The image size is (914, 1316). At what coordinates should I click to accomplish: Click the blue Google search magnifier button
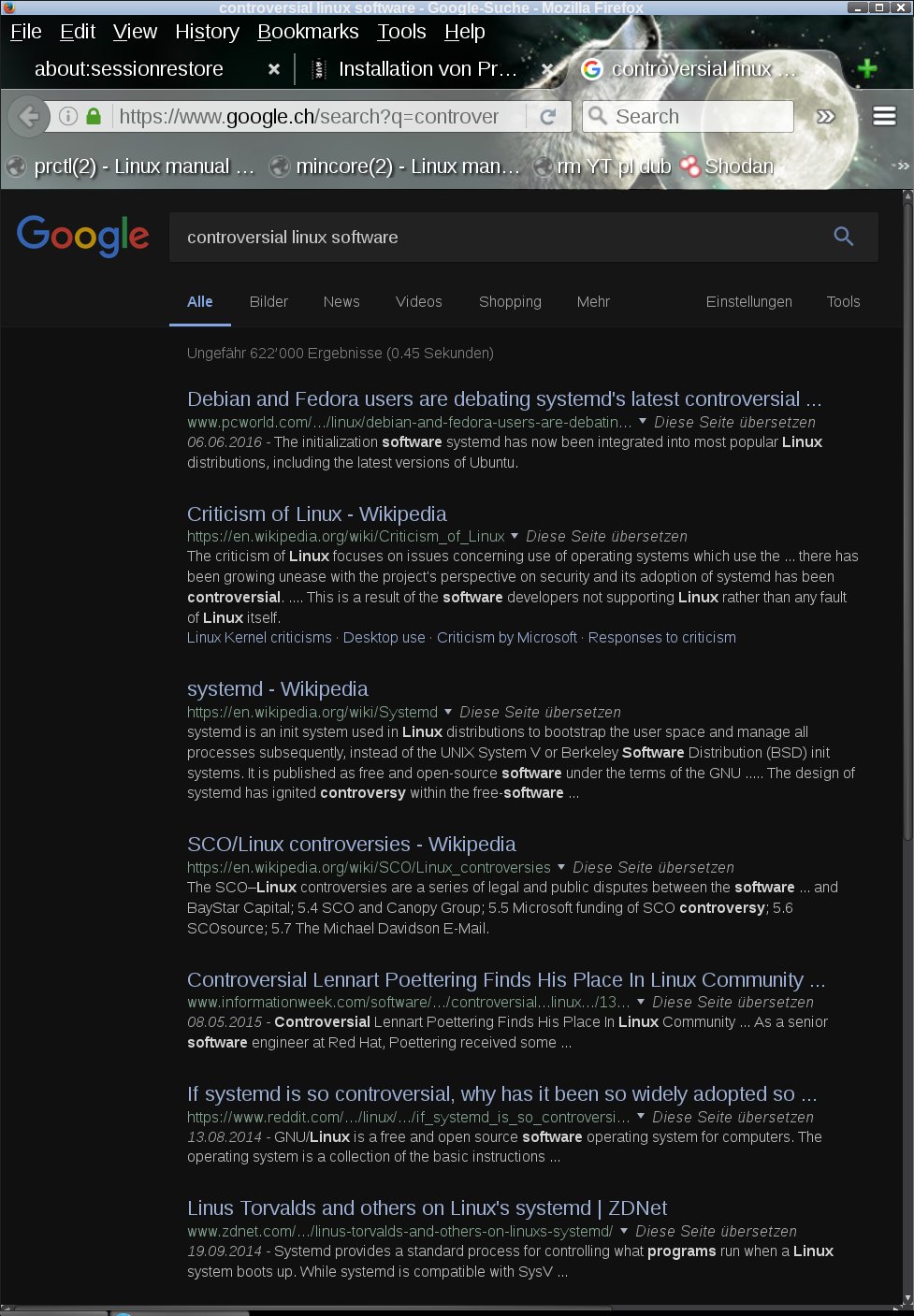(x=844, y=237)
